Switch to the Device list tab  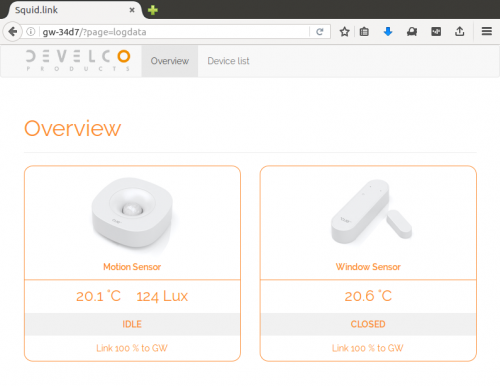pyautogui.click(x=228, y=61)
